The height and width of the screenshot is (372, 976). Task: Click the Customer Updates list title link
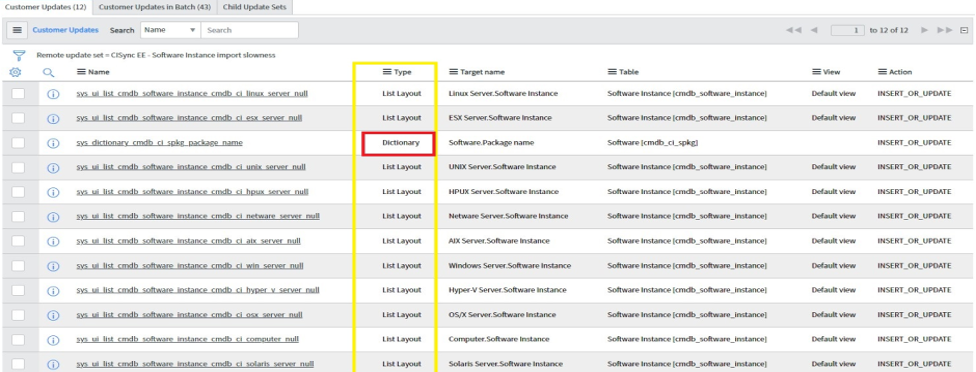pos(65,30)
